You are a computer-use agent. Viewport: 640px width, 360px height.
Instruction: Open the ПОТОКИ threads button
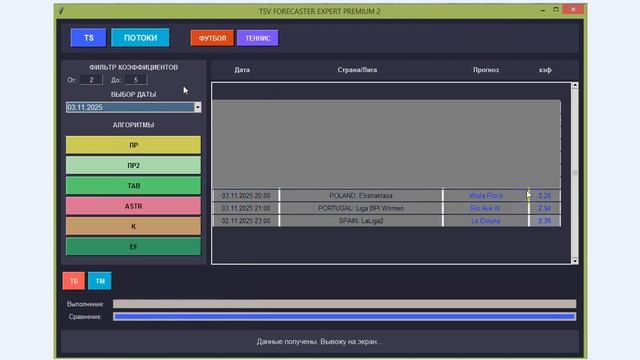click(x=140, y=38)
